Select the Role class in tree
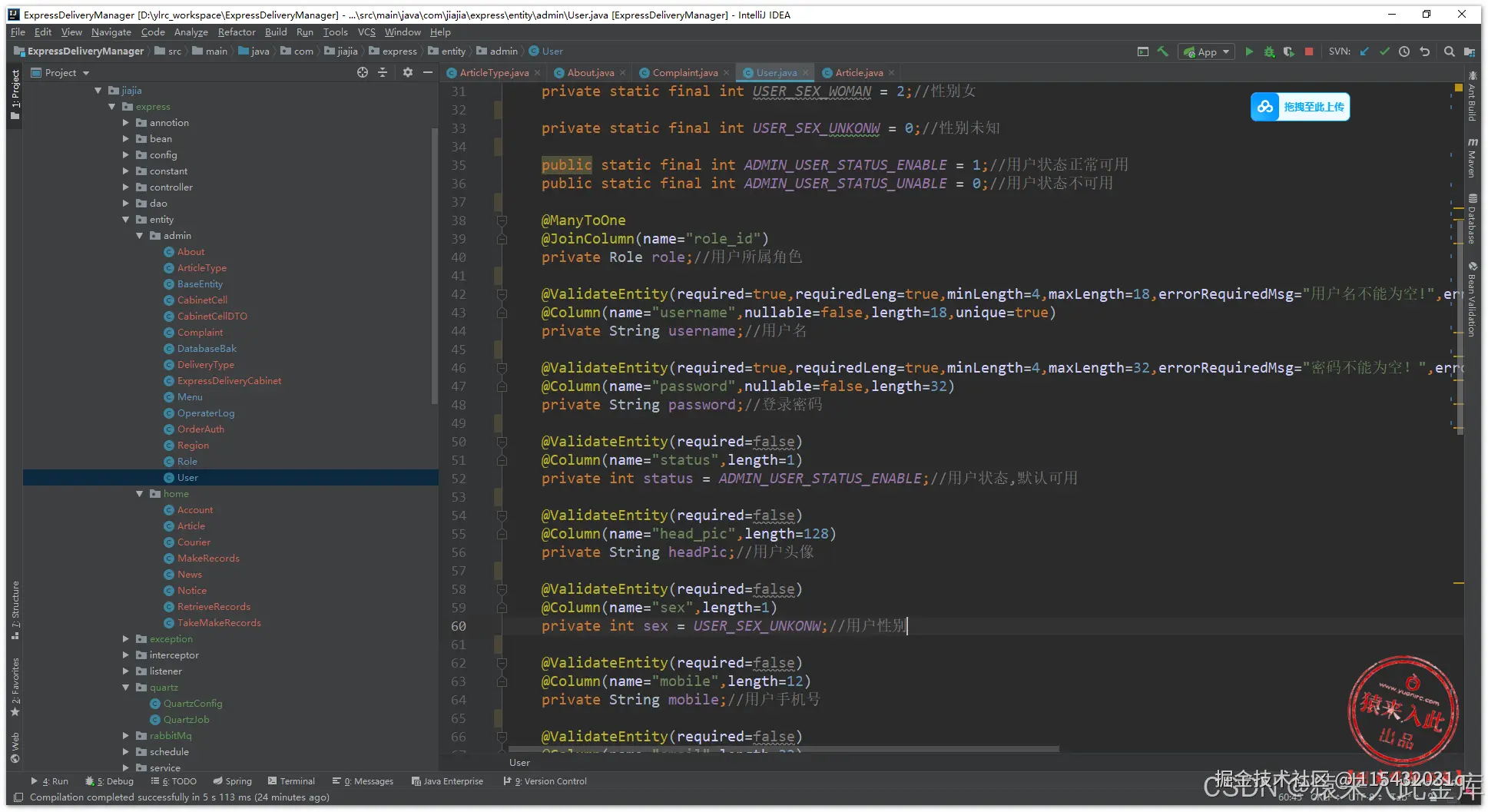 (x=187, y=462)
